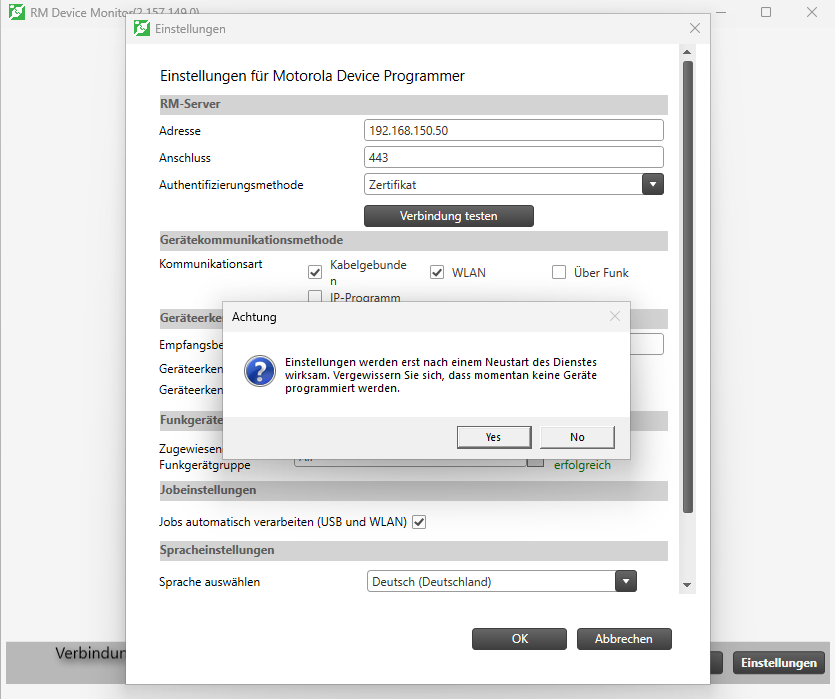
Task: Open the Authentifizierungsmethode dropdown arrow
Action: (652, 185)
